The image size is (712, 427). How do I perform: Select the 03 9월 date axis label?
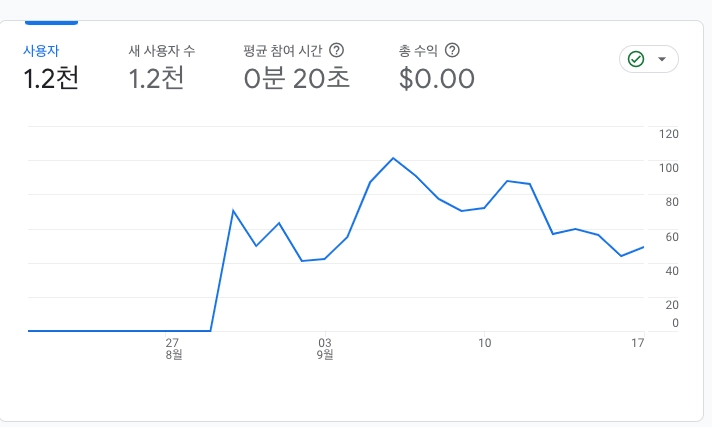click(324, 347)
